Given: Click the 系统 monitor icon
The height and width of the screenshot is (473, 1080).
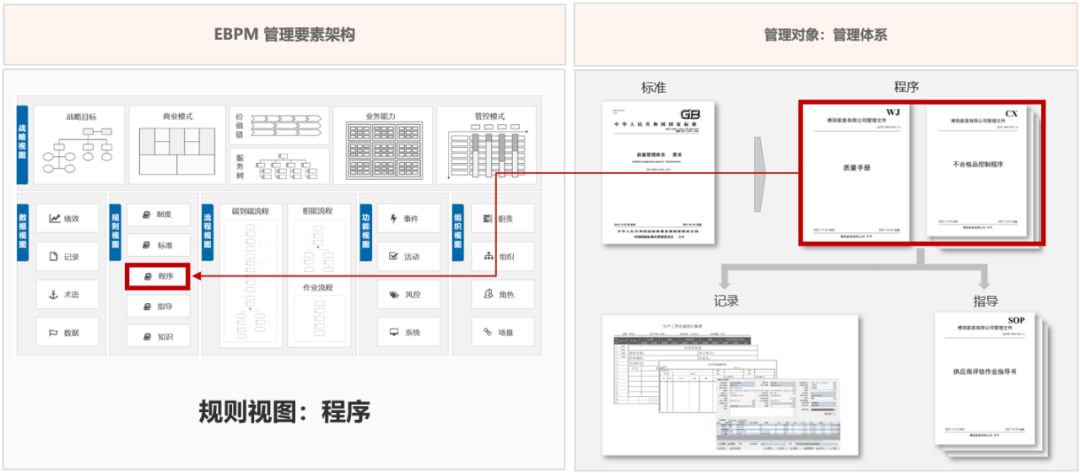Looking at the screenshot, I should [x=394, y=332].
